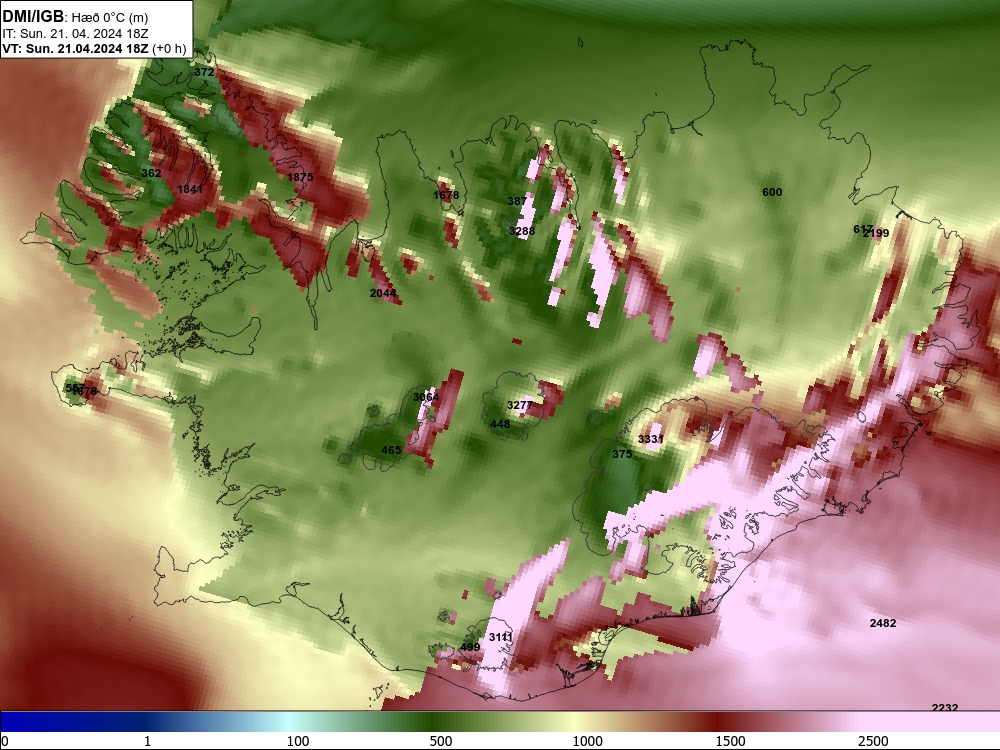Click the '387' map value label

[517, 201]
